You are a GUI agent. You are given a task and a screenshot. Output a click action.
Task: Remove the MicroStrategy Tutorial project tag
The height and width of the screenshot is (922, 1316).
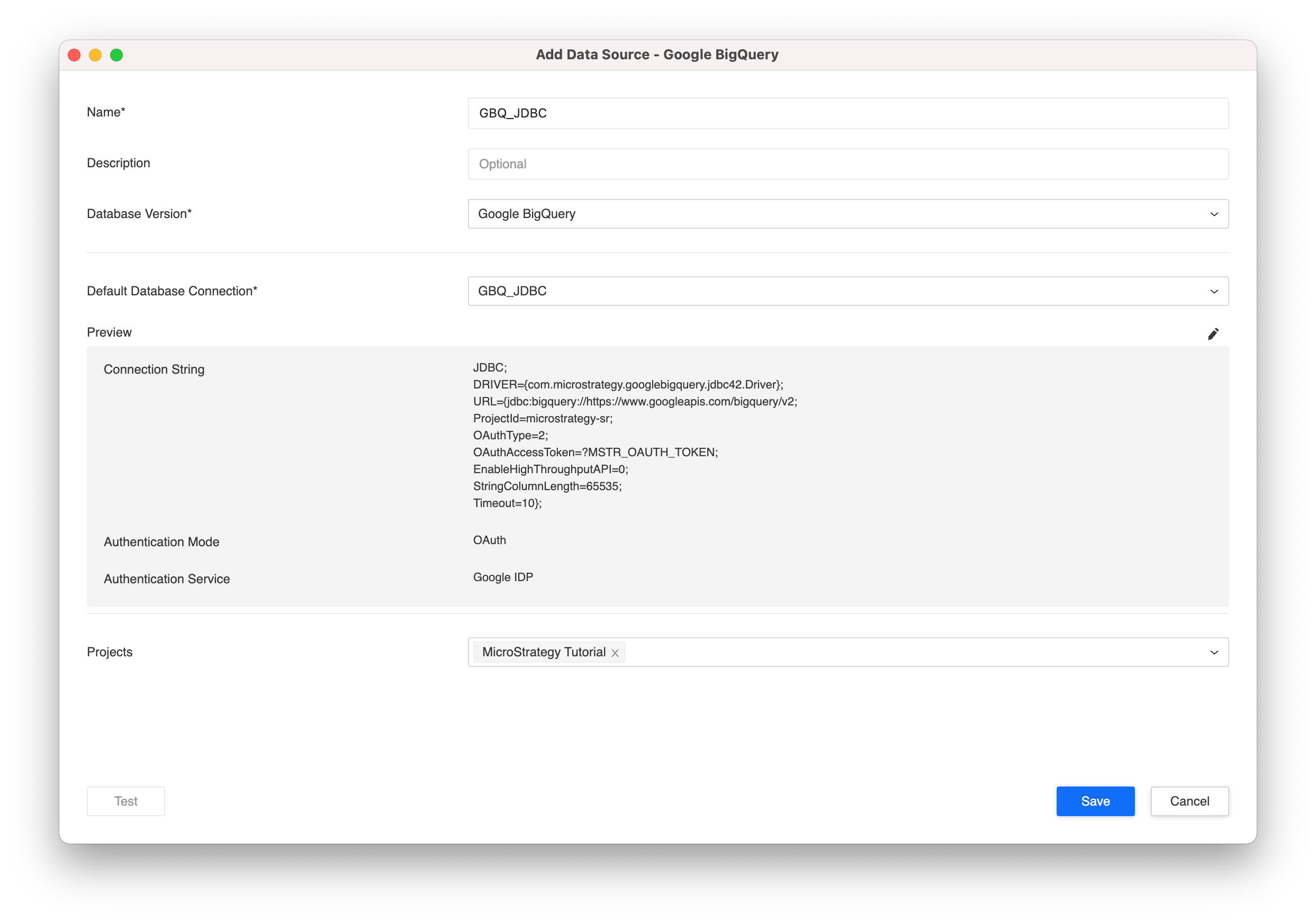click(x=615, y=653)
